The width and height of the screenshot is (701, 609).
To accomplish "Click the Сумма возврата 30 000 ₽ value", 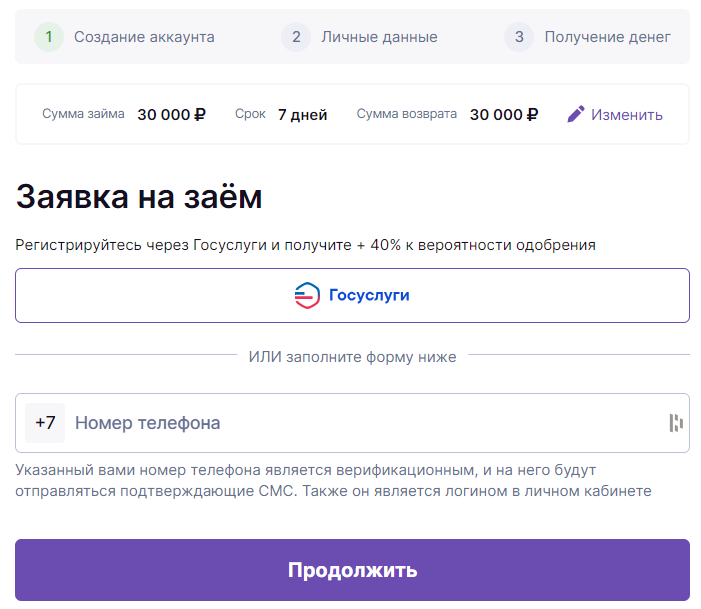I will click(x=504, y=114).
